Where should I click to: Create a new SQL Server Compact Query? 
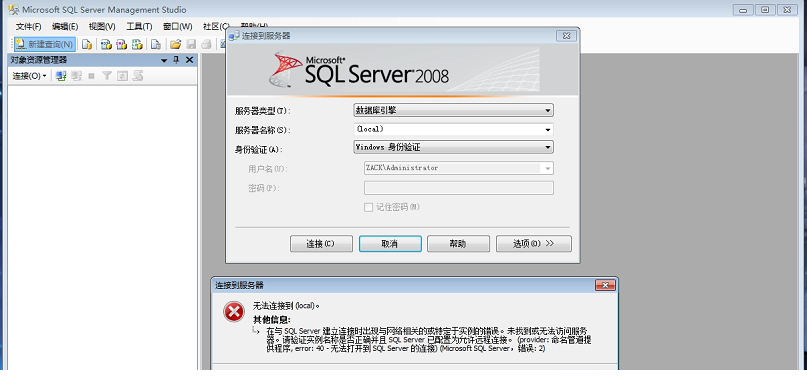point(155,44)
